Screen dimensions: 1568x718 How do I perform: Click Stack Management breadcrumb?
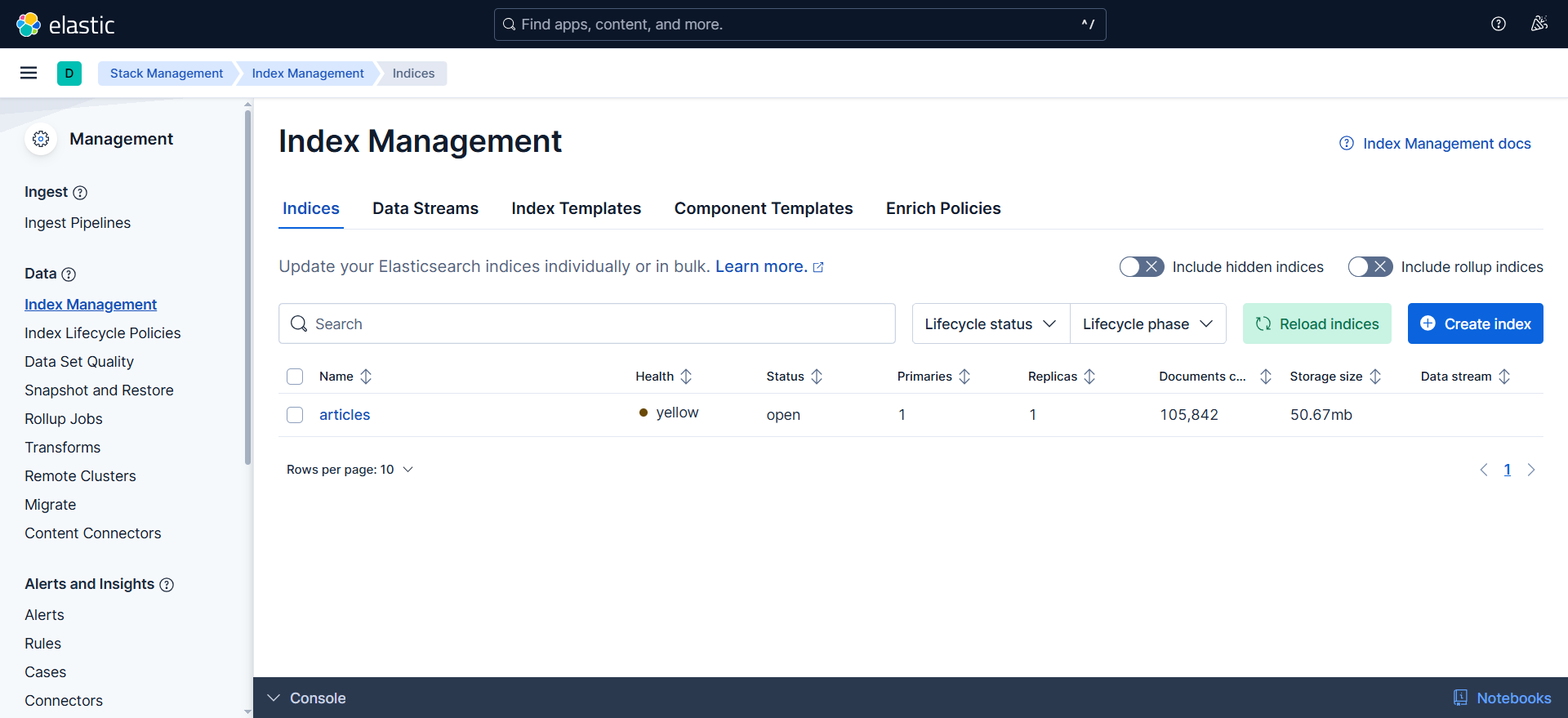(167, 74)
